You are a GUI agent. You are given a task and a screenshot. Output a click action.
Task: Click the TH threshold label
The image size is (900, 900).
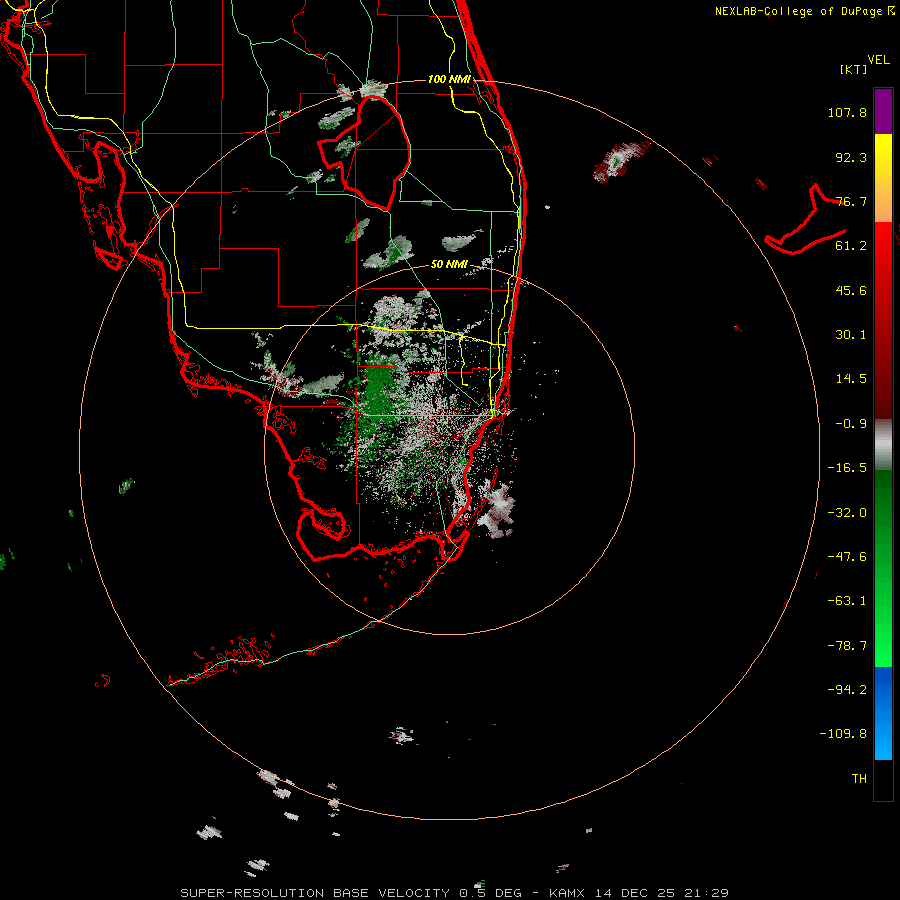point(859,779)
